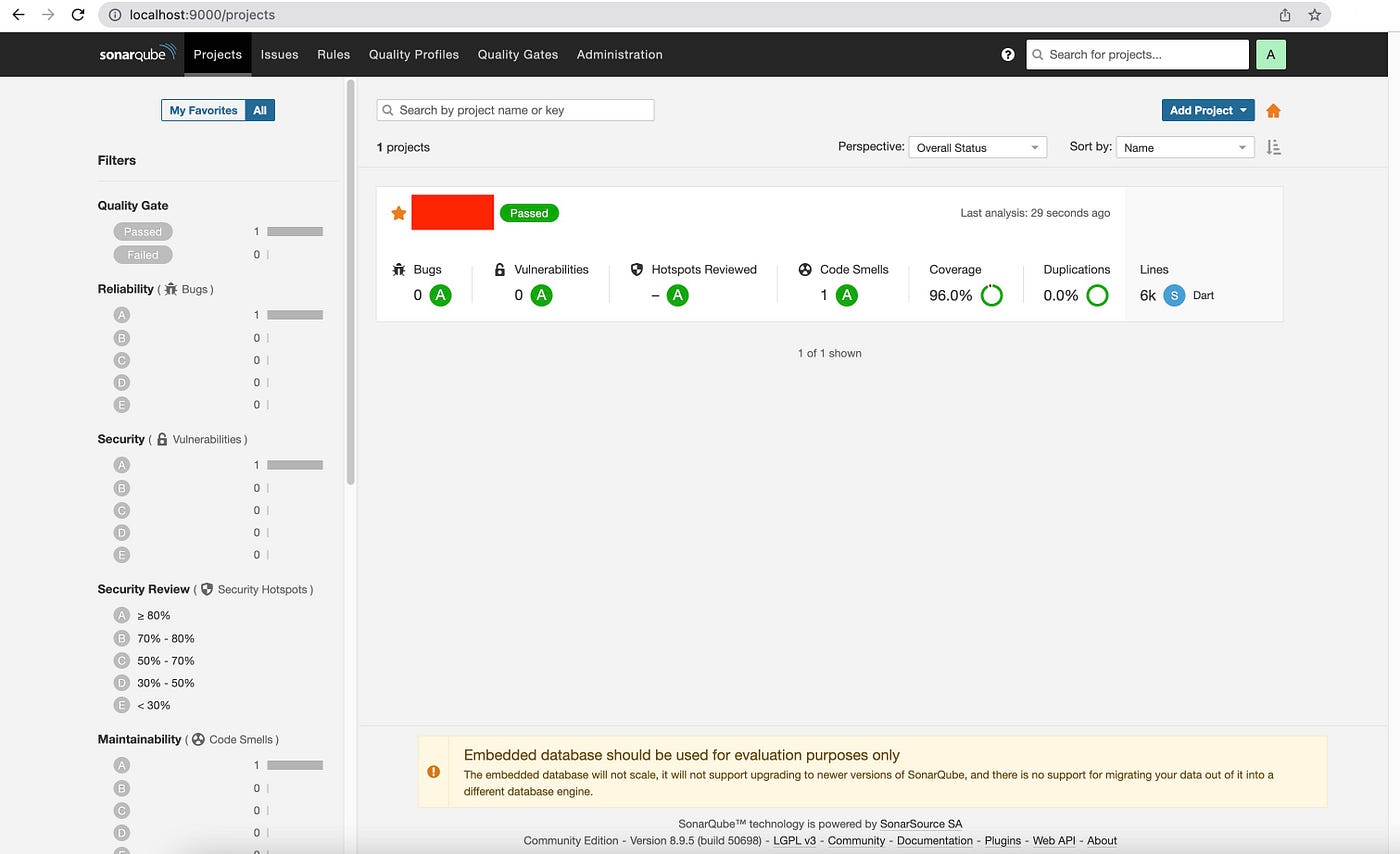Screen dimensions: 1400x854
Task: Click the Bugs rating A badge on project card
Action: [440, 295]
